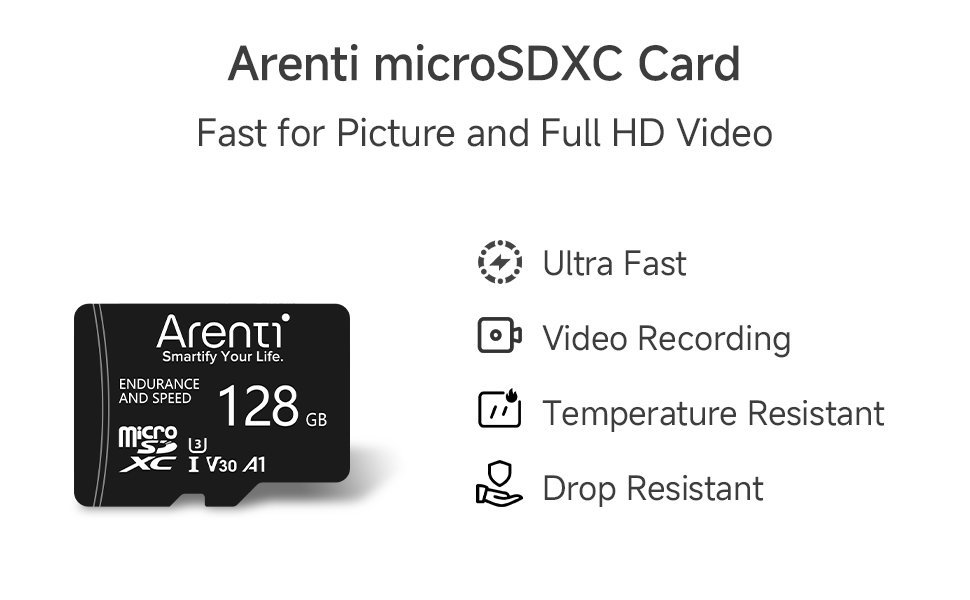Click the Temperature Resistant flame icon

pyautogui.click(x=500, y=408)
